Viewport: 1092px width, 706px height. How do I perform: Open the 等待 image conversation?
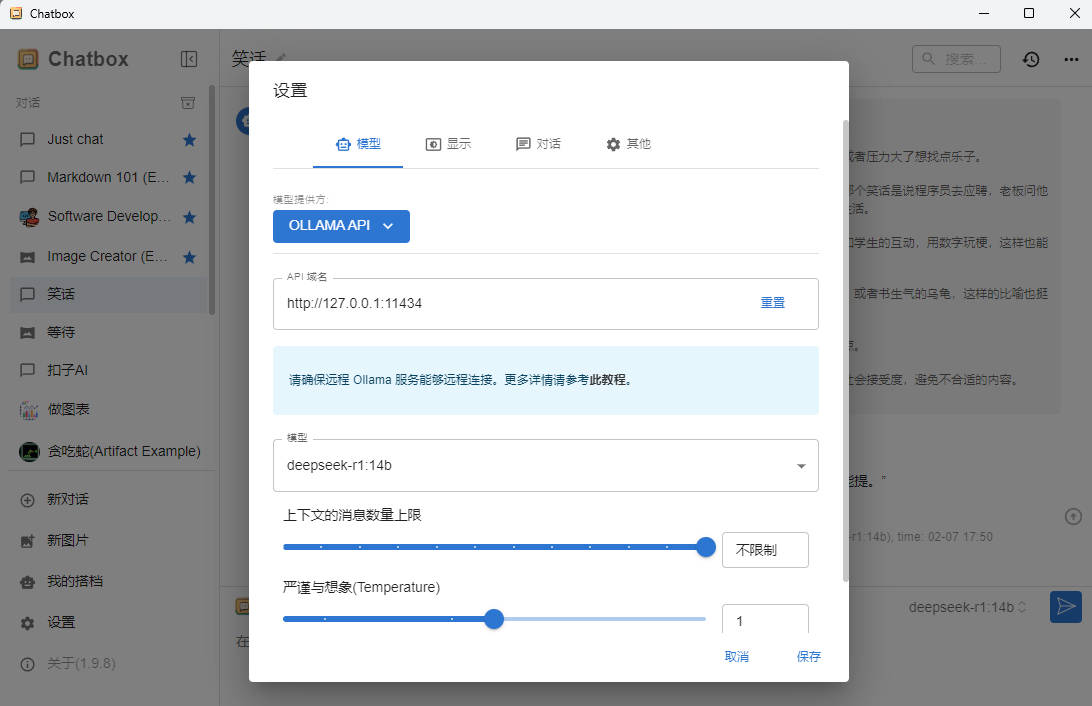[108, 332]
